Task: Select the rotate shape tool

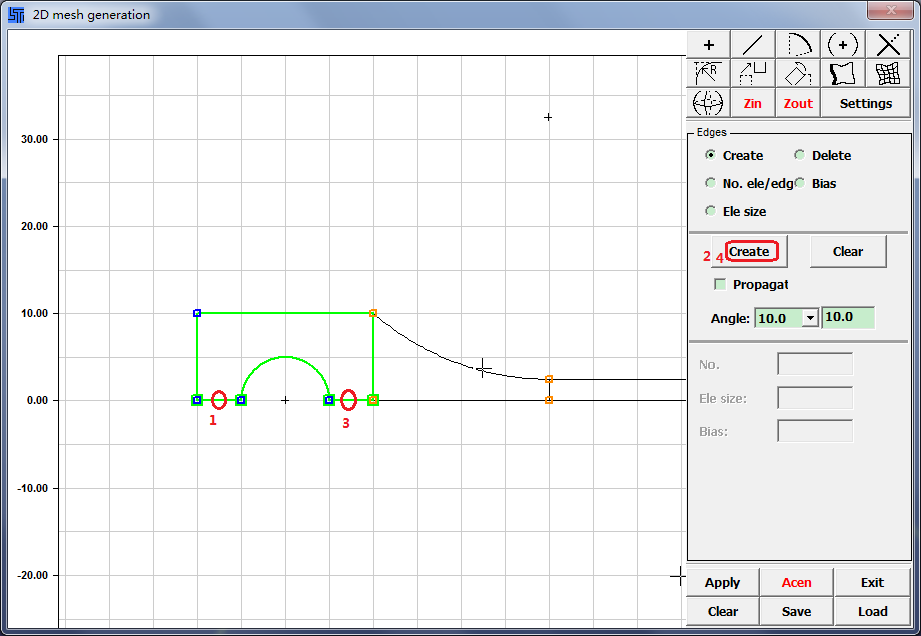Action: [x=798, y=74]
